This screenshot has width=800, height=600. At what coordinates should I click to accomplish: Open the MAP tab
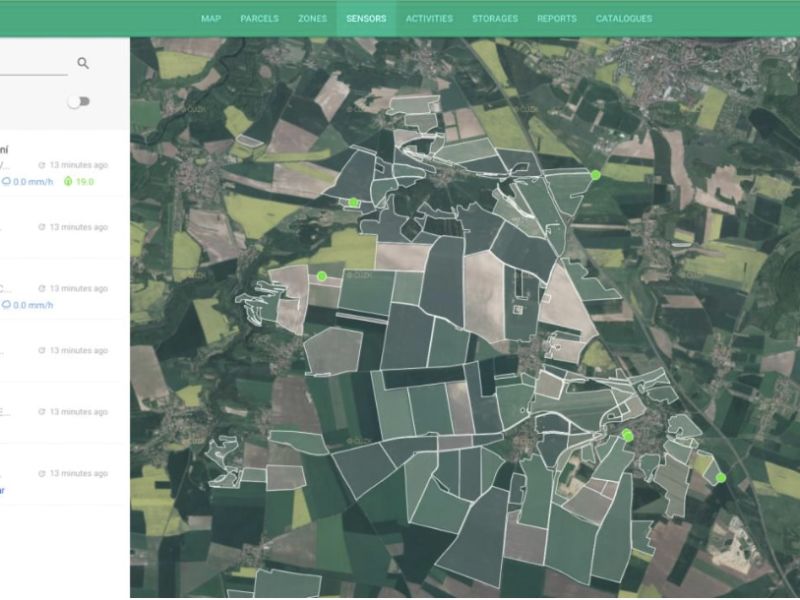(x=211, y=19)
